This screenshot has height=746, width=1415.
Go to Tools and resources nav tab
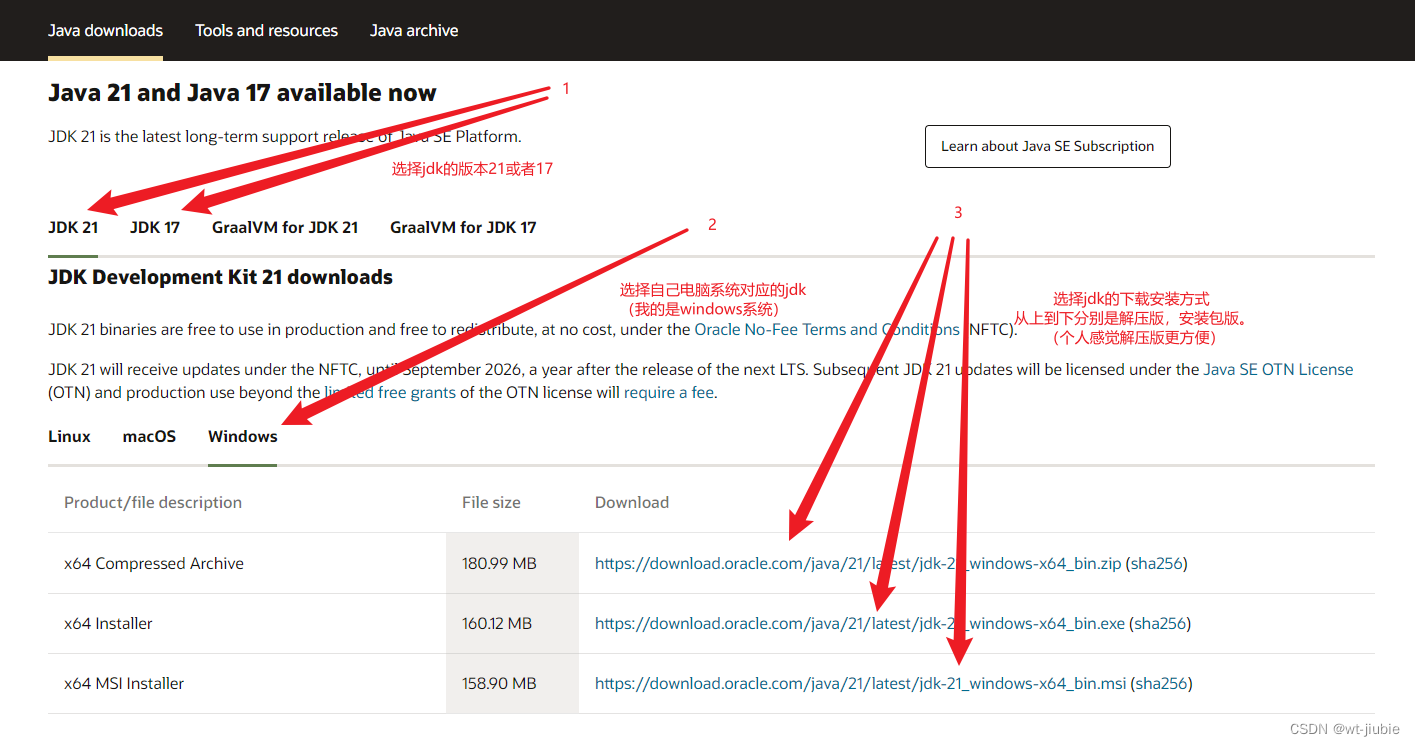tap(266, 30)
